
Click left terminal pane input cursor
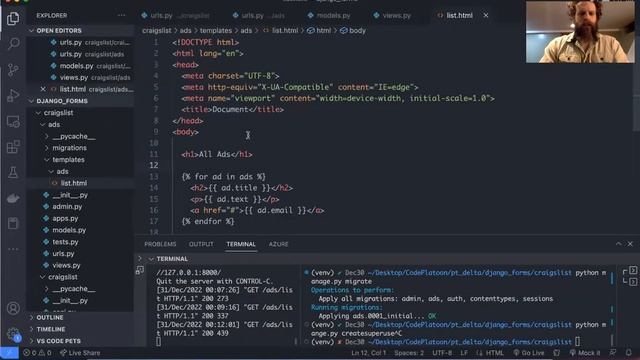click(159, 342)
